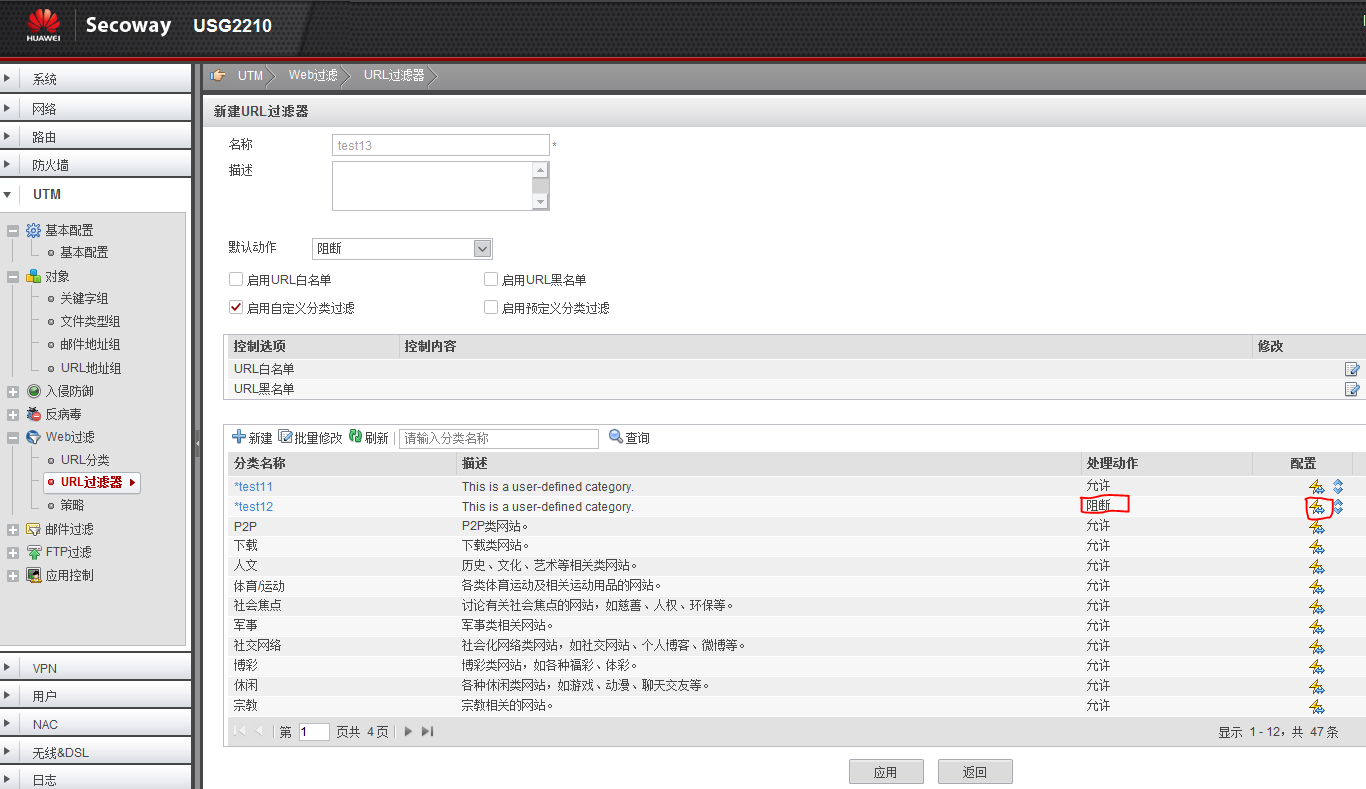
Task: Open 关键字组 in the tree
Action: coord(84,299)
